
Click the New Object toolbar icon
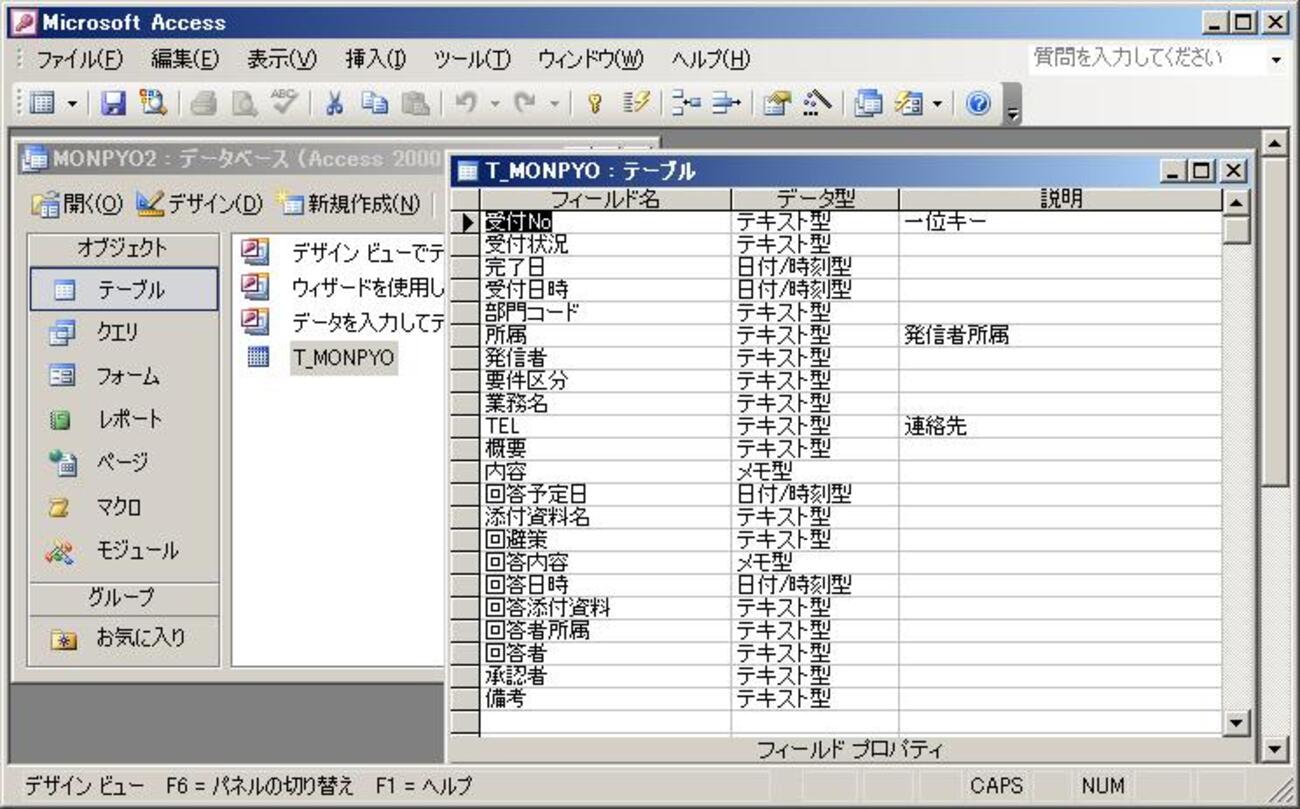point(909,104)
